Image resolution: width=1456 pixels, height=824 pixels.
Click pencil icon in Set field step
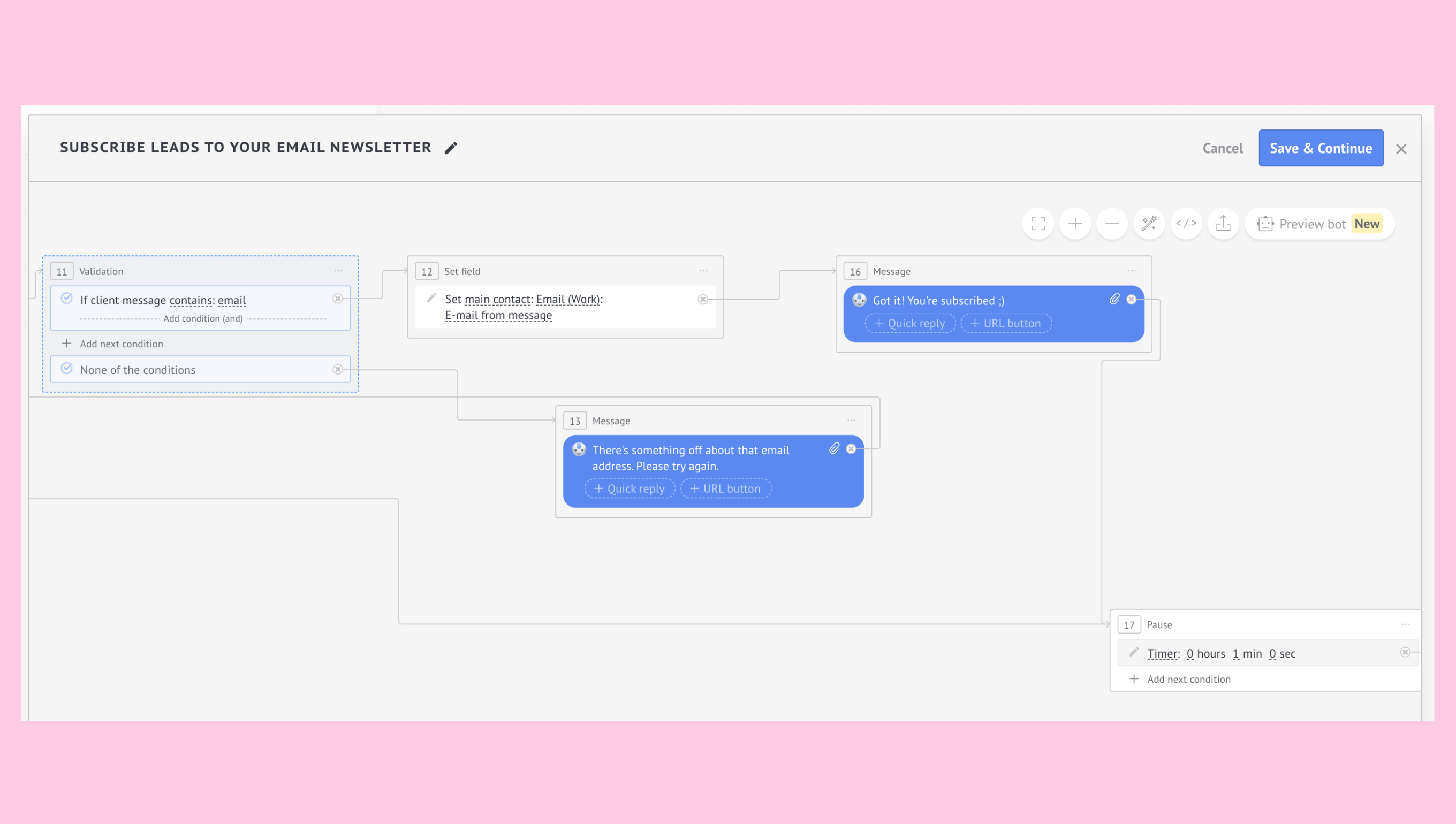431,298
